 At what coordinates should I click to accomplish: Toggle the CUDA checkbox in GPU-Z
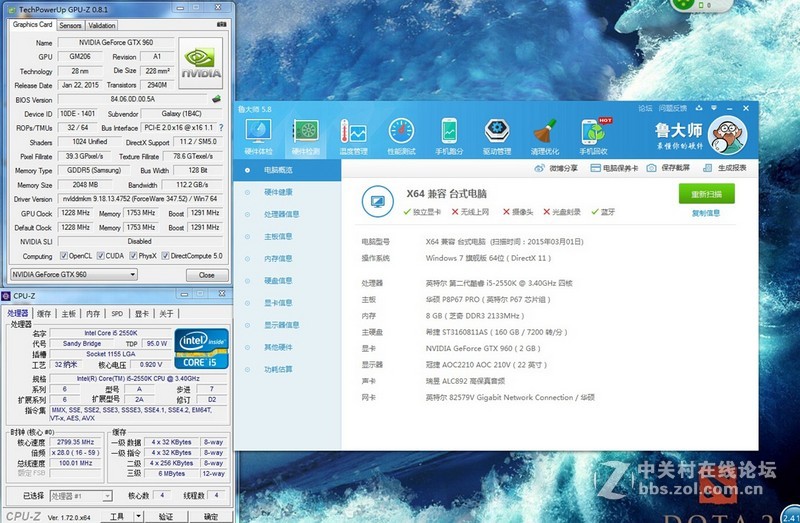(101, 256)
